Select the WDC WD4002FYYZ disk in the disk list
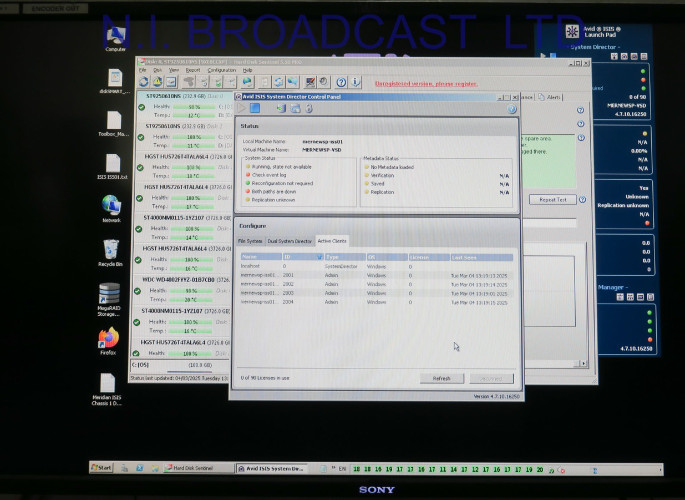Viewport: 685px width, 500px height. [181, 290]
